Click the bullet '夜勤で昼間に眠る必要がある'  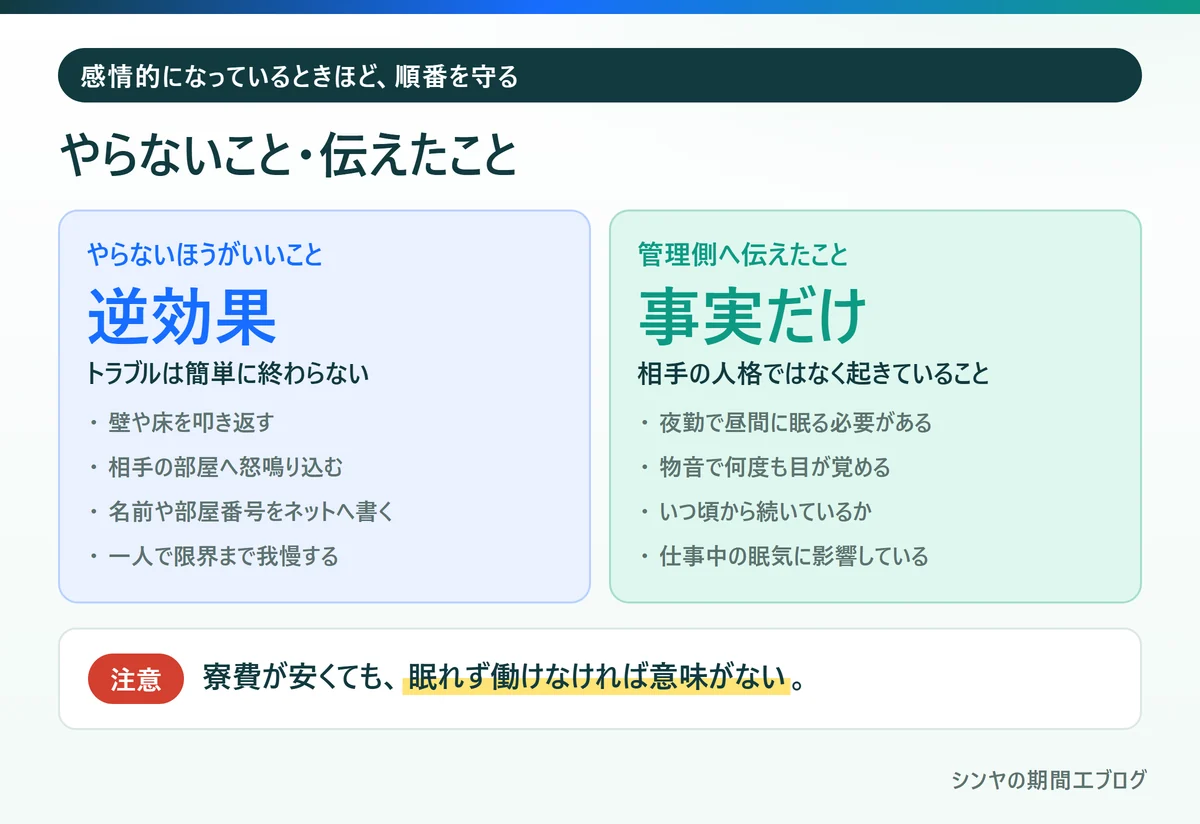[796, 423]
